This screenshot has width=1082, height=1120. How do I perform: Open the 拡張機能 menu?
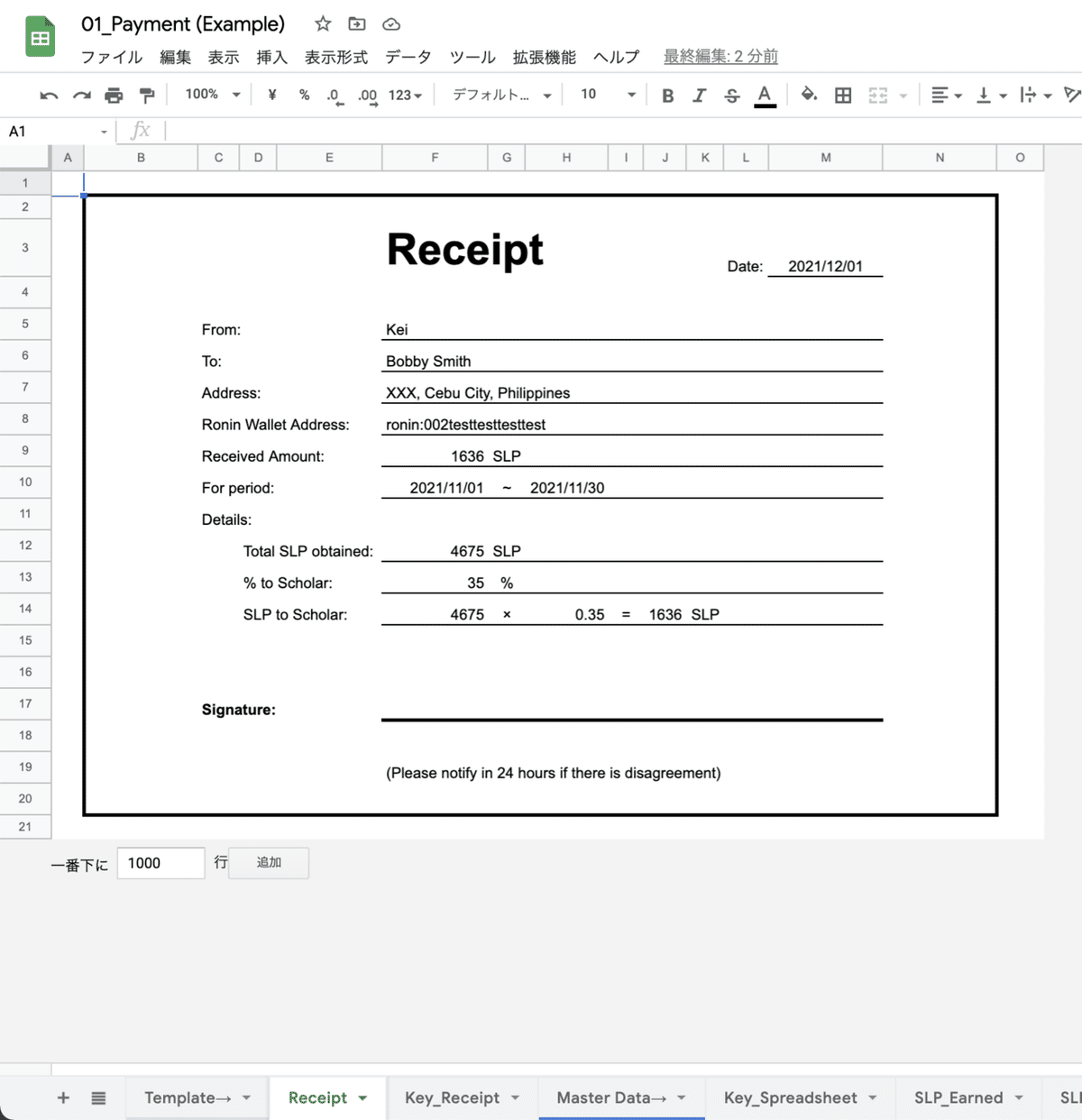544,57
